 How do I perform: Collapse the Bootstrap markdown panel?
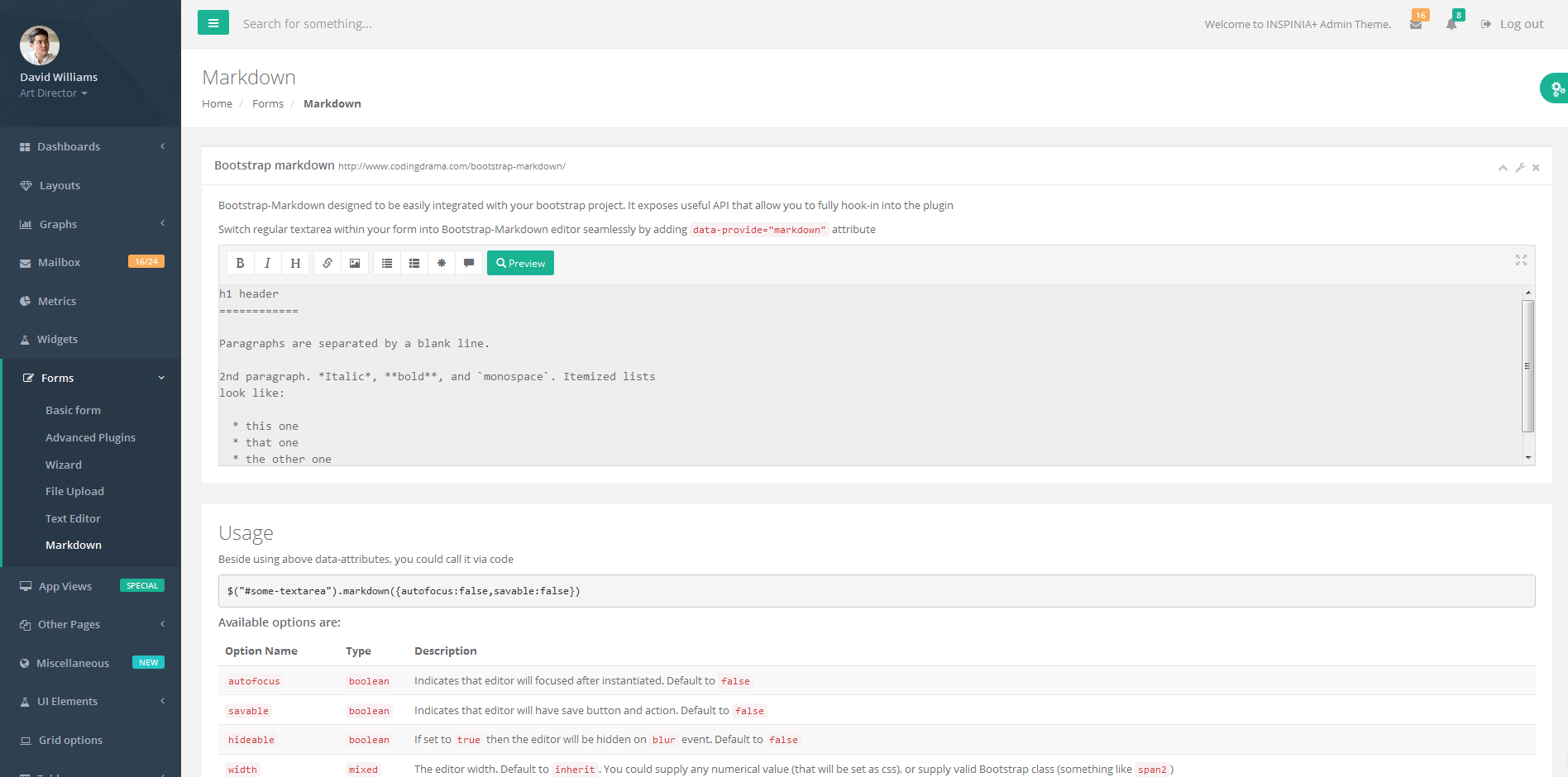[x=1503, y=168]
